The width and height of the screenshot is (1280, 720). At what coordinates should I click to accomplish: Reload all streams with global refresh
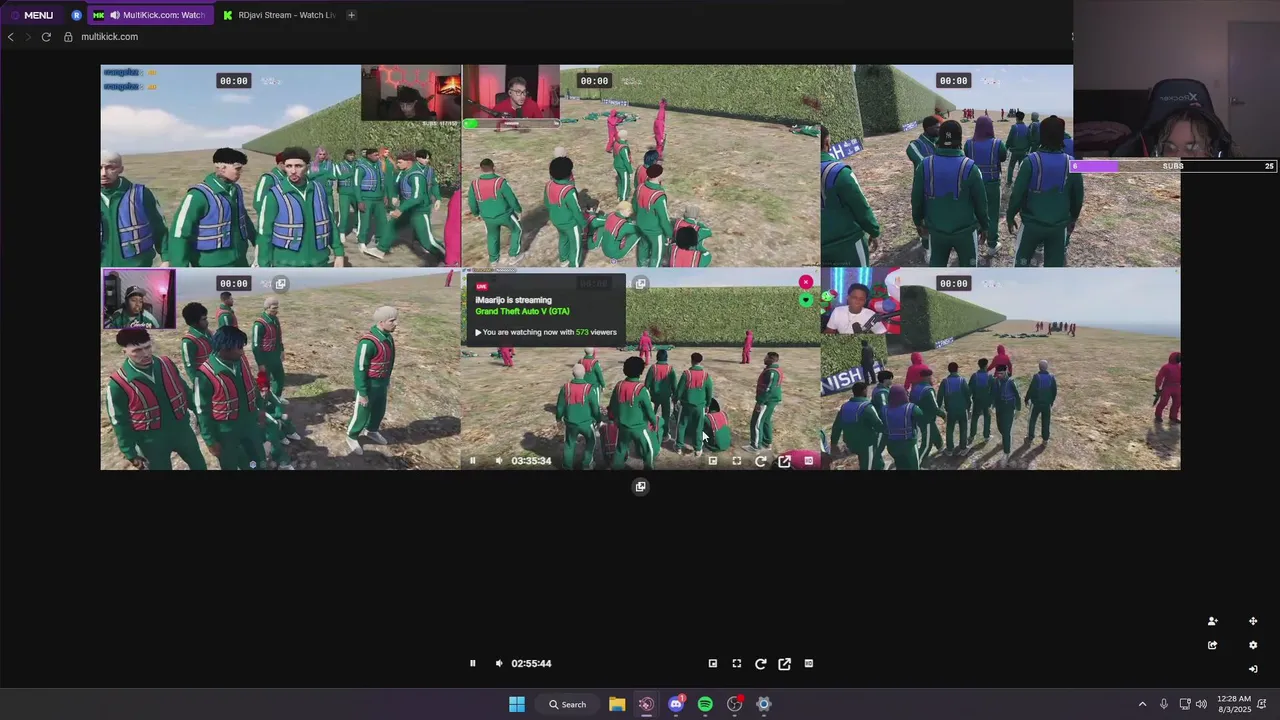(761, 663)
